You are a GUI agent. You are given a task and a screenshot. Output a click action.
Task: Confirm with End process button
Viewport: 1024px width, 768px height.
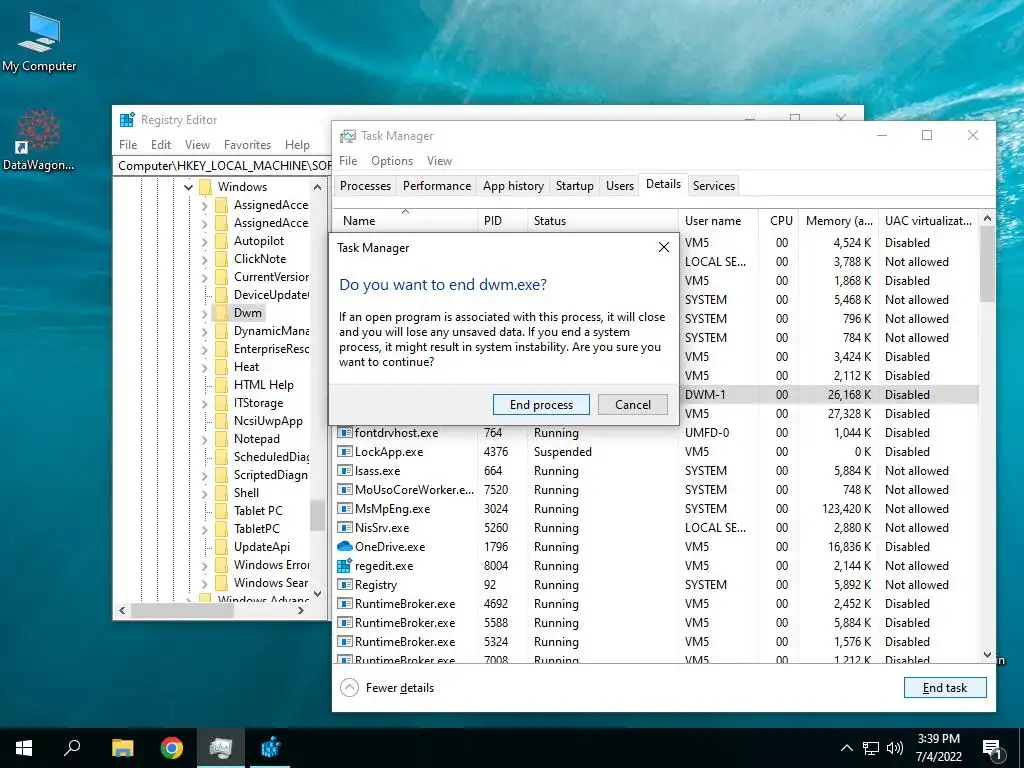(x=541, y=404)
